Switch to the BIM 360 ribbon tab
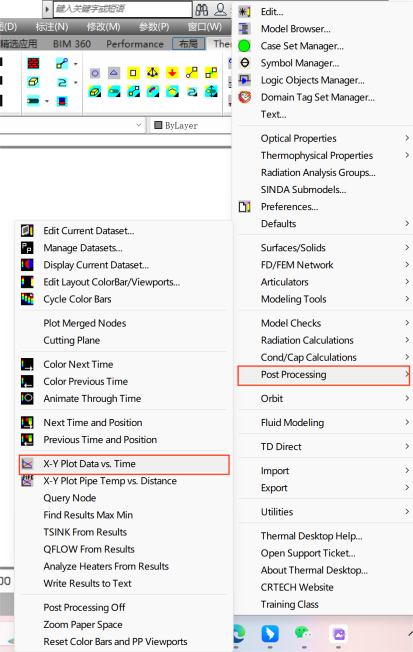 [72, 44]
